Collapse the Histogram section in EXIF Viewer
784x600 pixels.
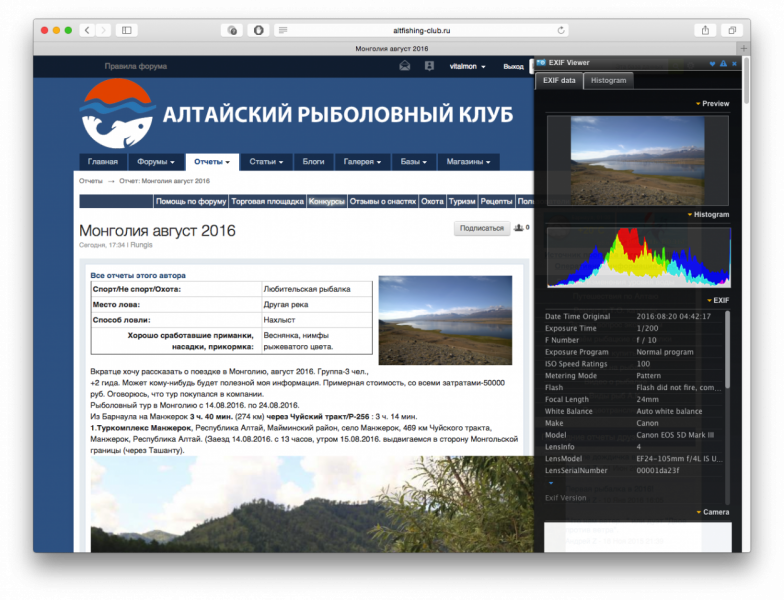point(708,214)
